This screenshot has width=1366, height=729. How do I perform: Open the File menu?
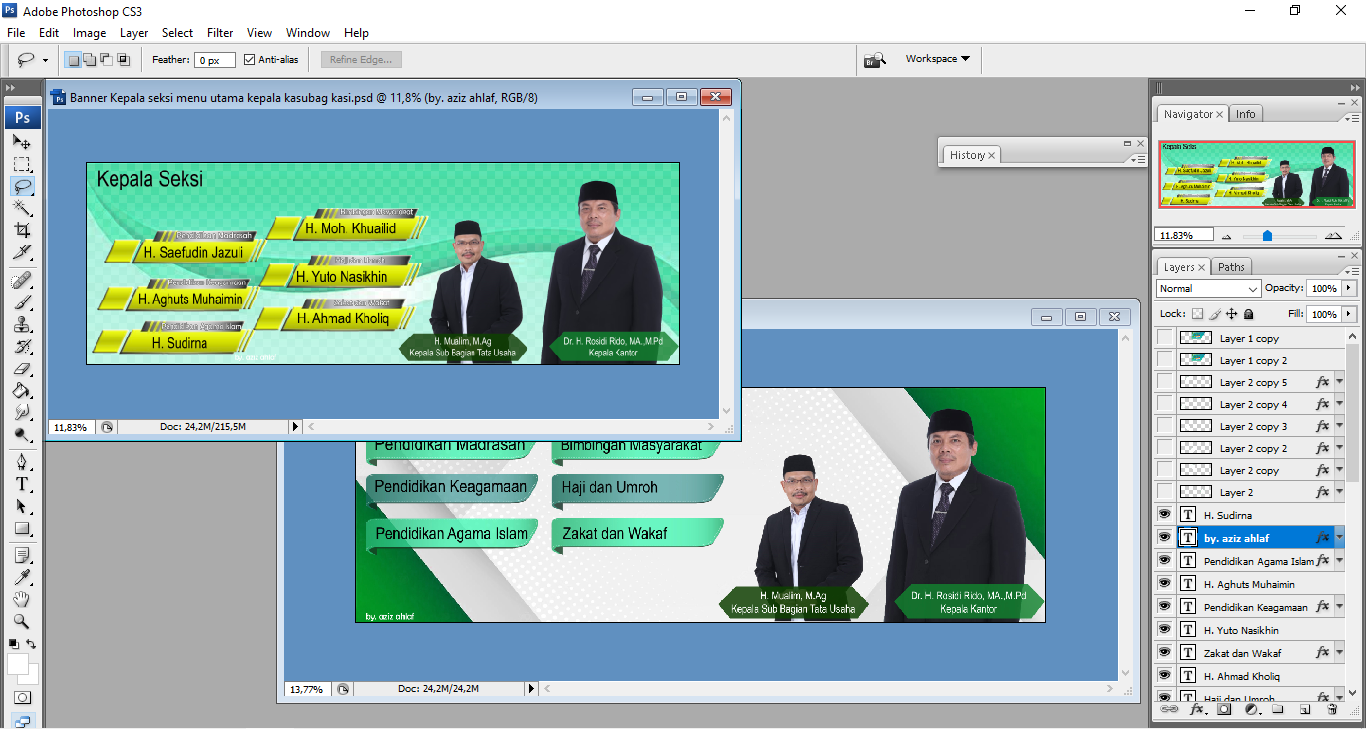[16, 33]
